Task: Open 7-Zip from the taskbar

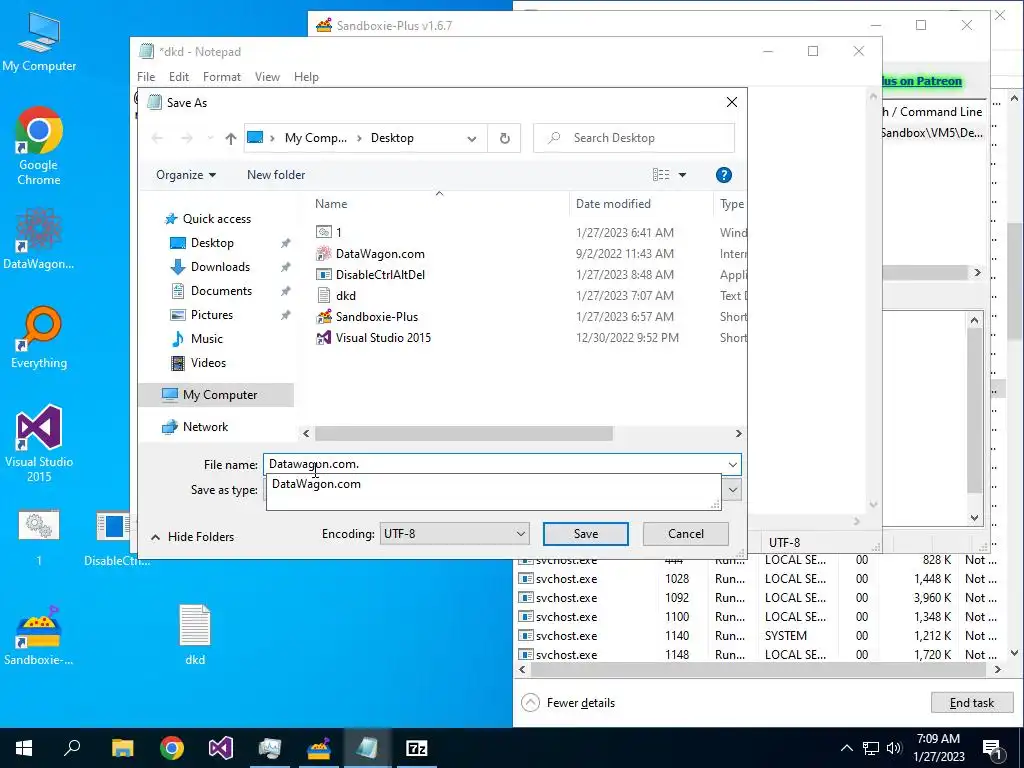Action: 417,748
